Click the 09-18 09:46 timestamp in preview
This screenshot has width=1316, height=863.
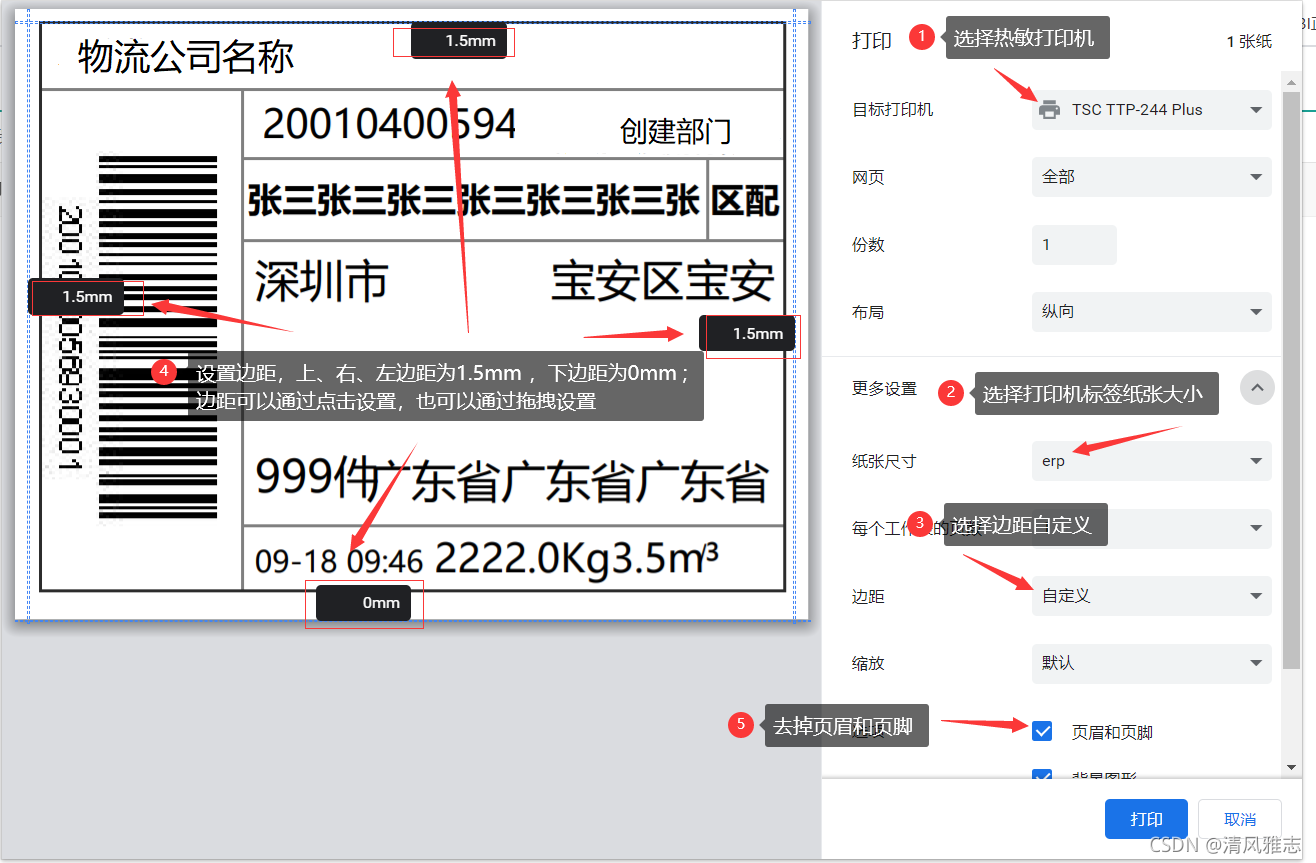(x=339, y=561)
